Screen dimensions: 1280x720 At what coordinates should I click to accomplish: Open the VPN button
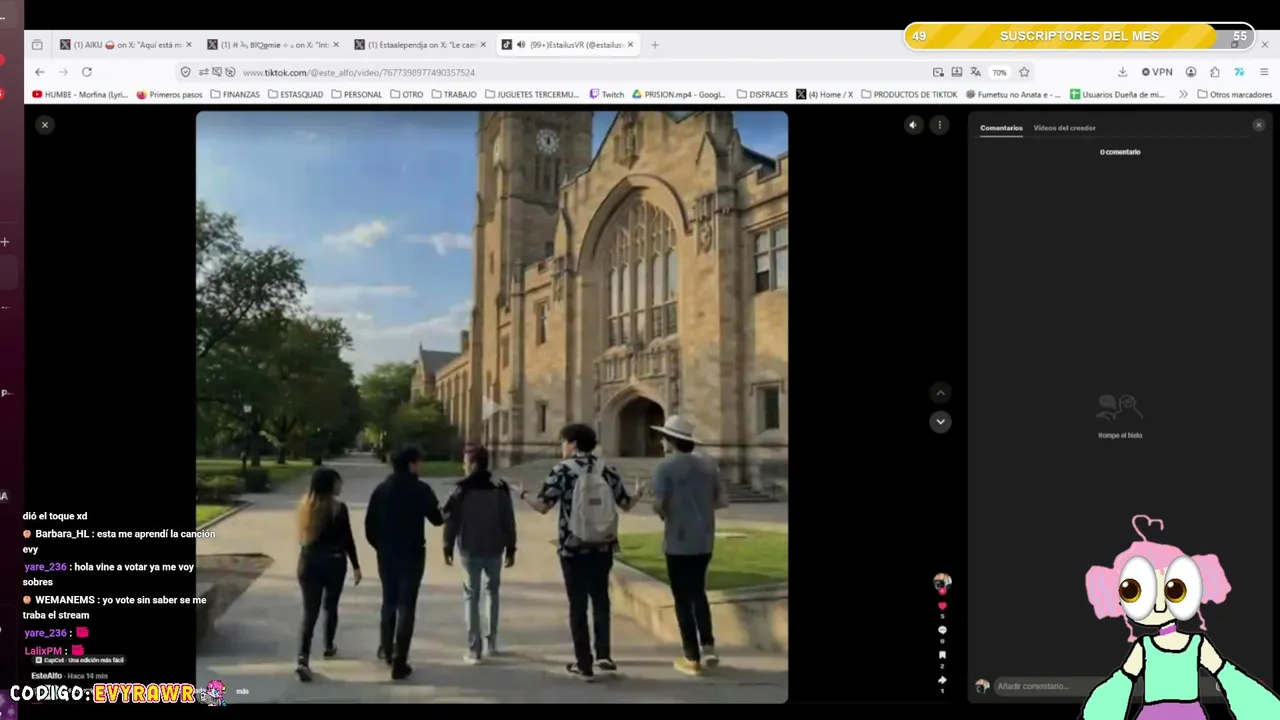coord(1157,72)
